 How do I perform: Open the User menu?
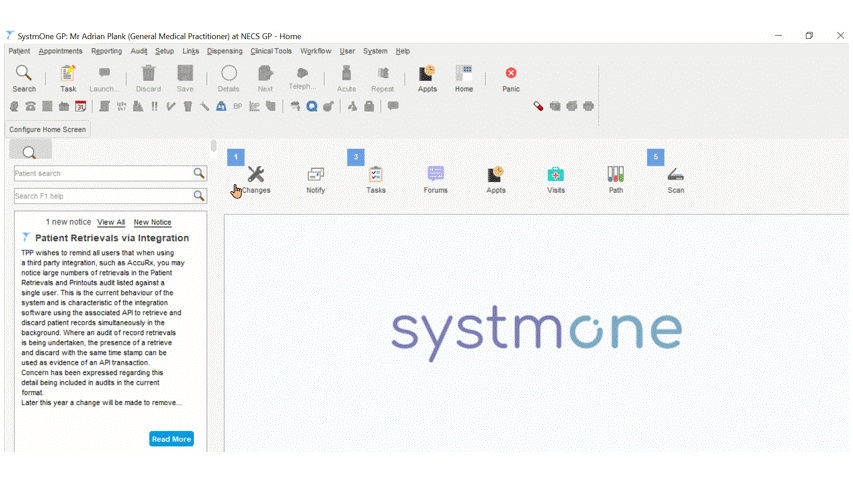click(x=347, y=51)
